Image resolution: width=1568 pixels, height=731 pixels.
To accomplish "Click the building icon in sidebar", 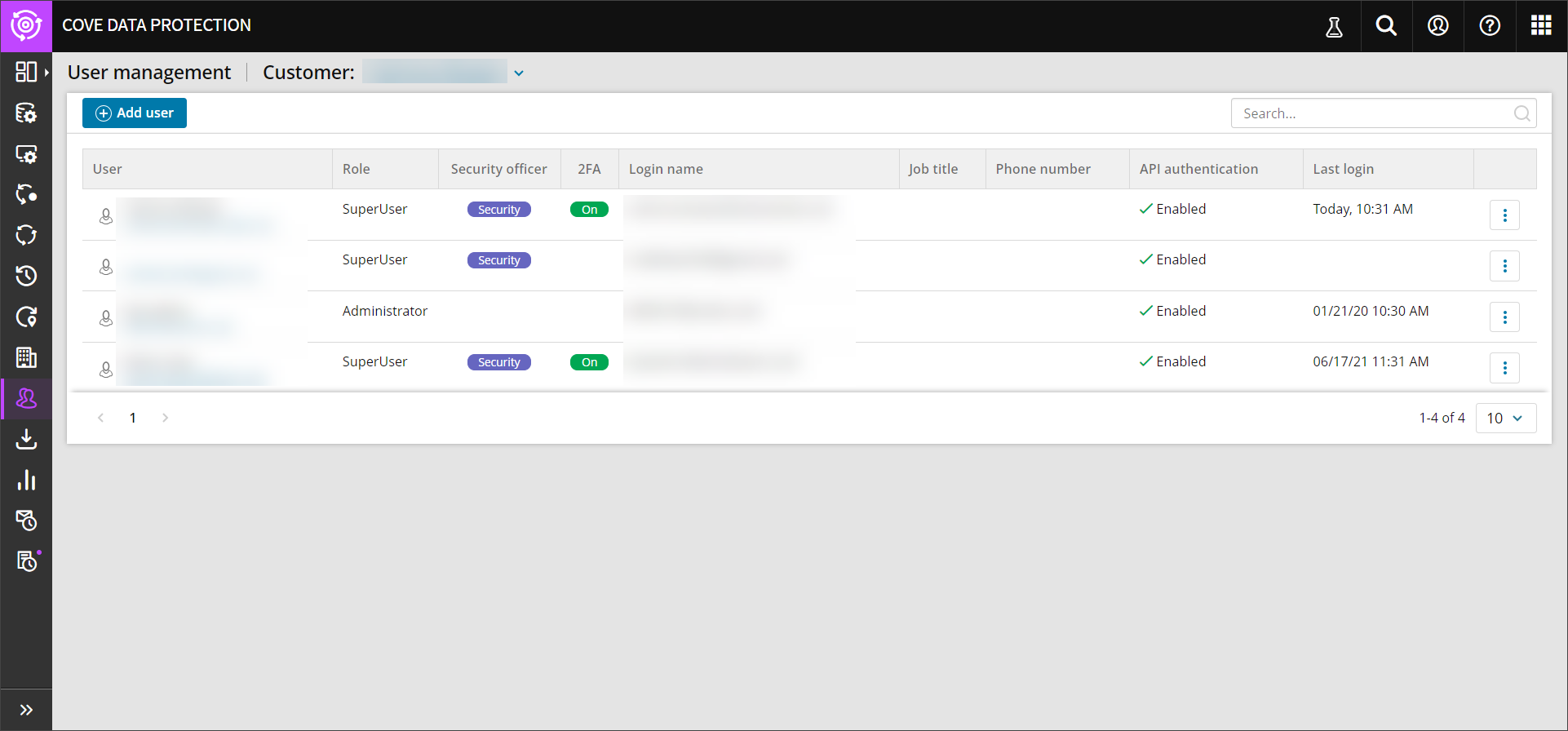I will (x=26, y=357).
